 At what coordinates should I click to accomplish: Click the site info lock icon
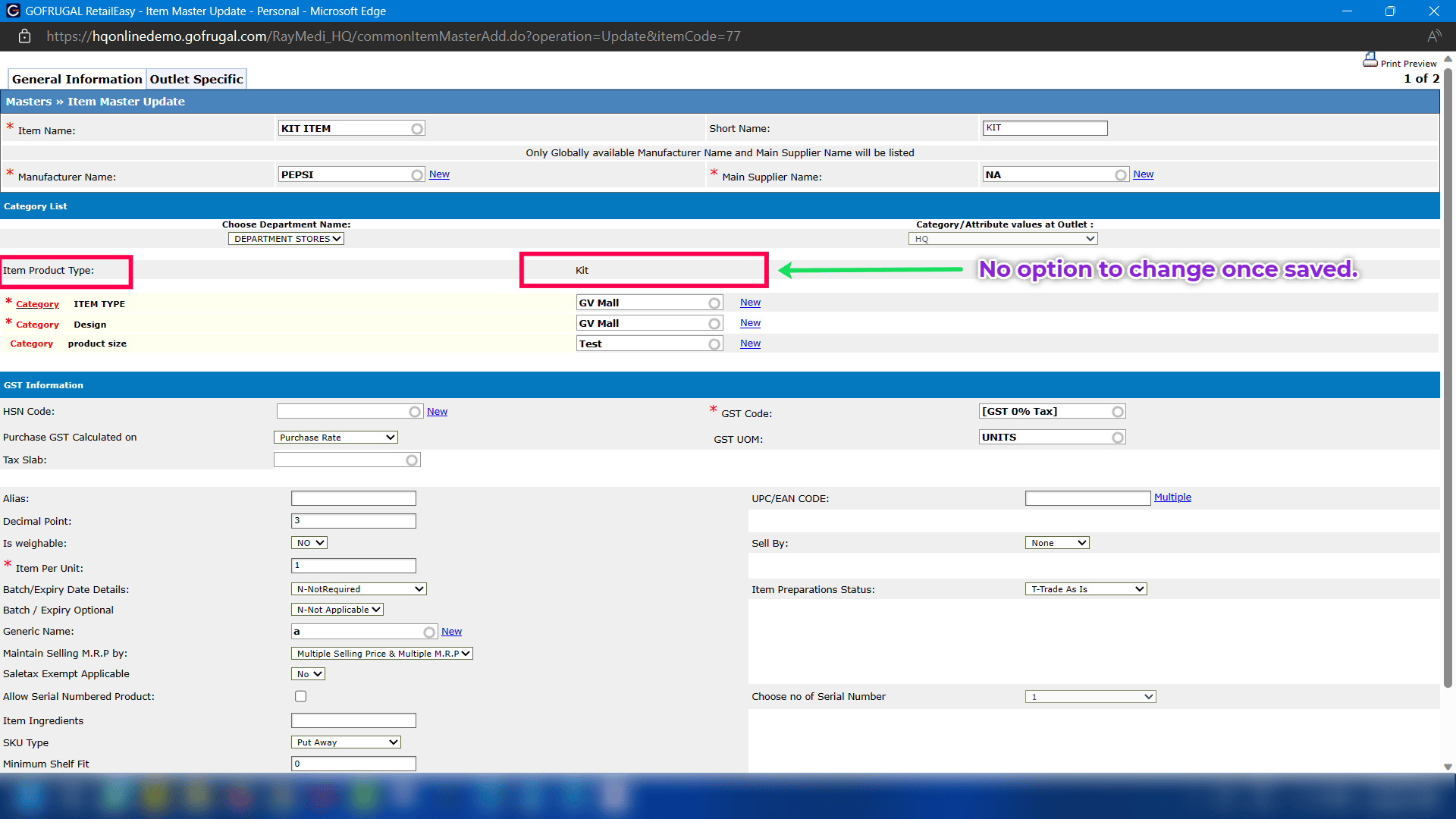click(x=24, y=36)
